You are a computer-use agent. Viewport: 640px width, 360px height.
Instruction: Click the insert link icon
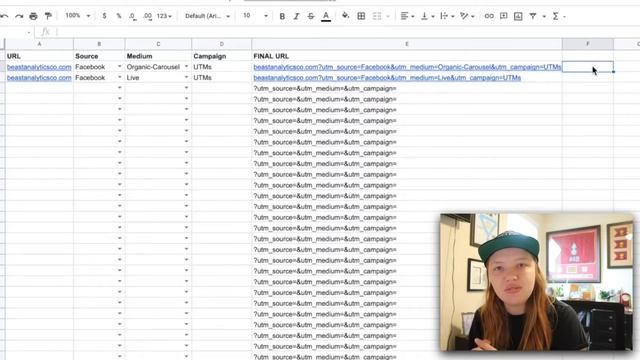(x=489, y=16)
